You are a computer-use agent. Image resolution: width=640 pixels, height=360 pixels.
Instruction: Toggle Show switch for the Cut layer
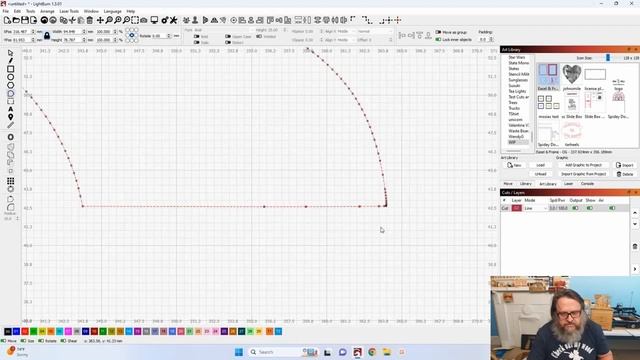coord(589,208)
